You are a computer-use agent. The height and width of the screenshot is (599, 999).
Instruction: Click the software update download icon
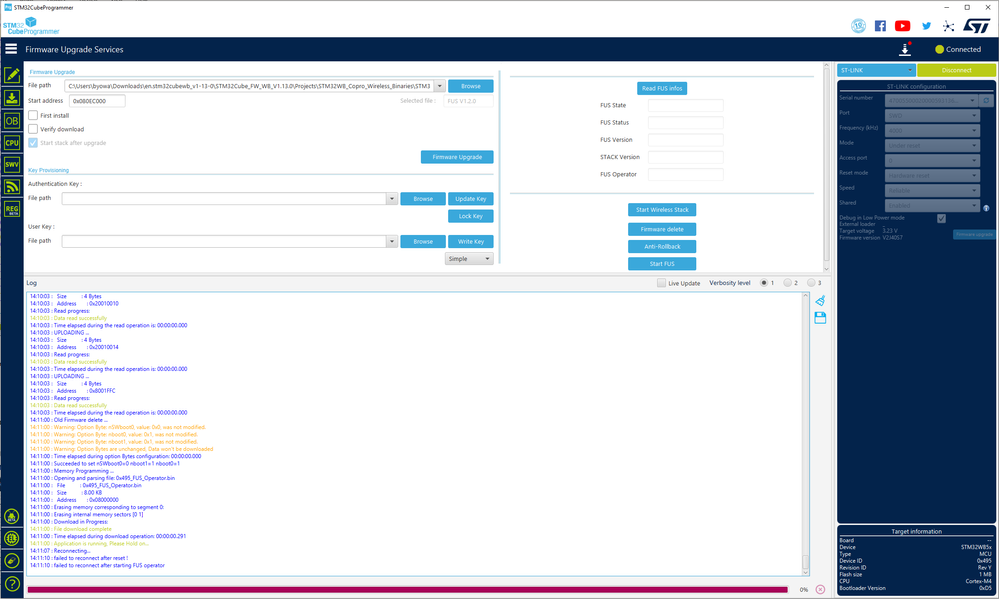coord(905,49)
